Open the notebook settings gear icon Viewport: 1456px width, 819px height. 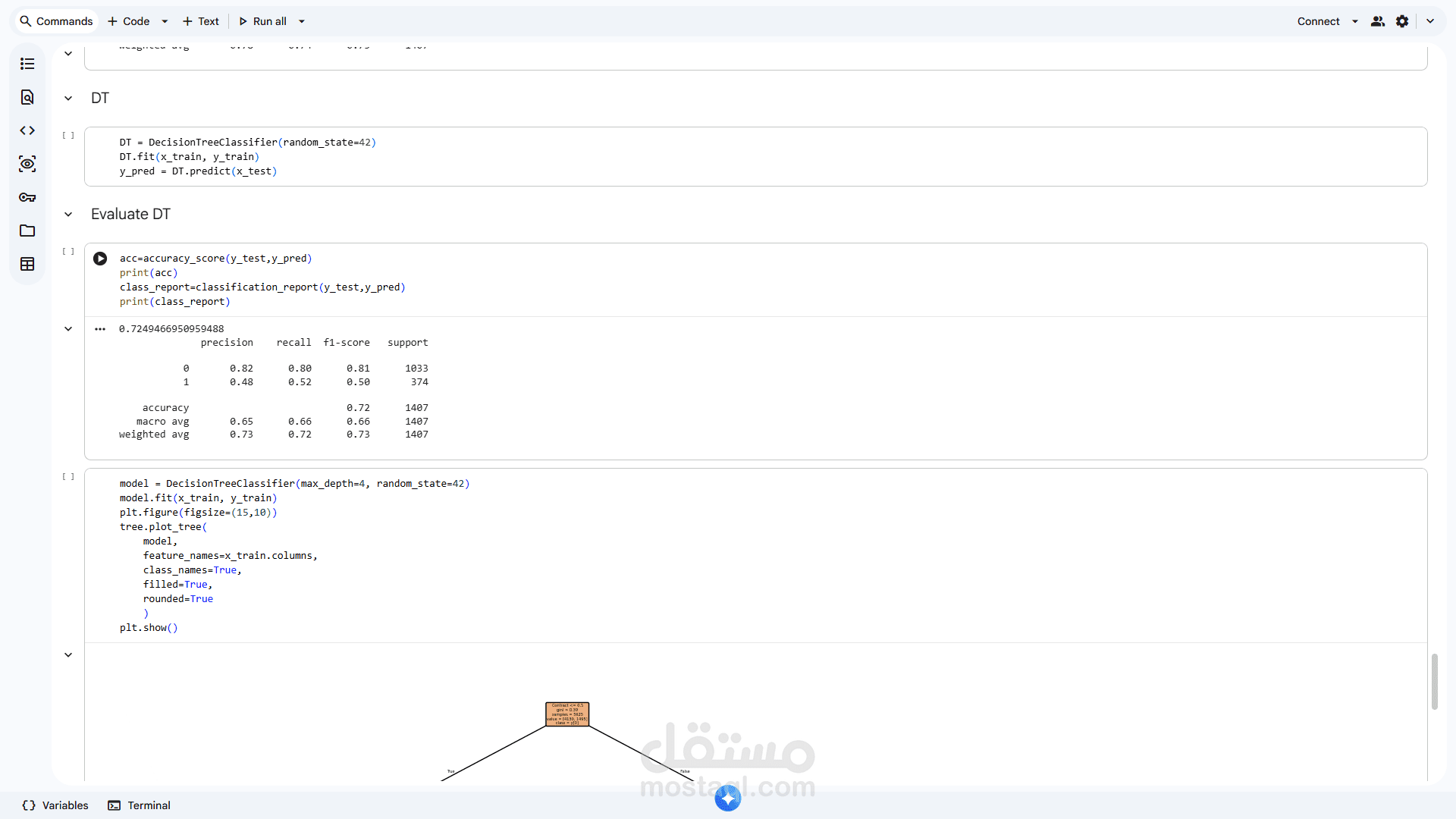pyautogui.click(x=1402, y=21)
